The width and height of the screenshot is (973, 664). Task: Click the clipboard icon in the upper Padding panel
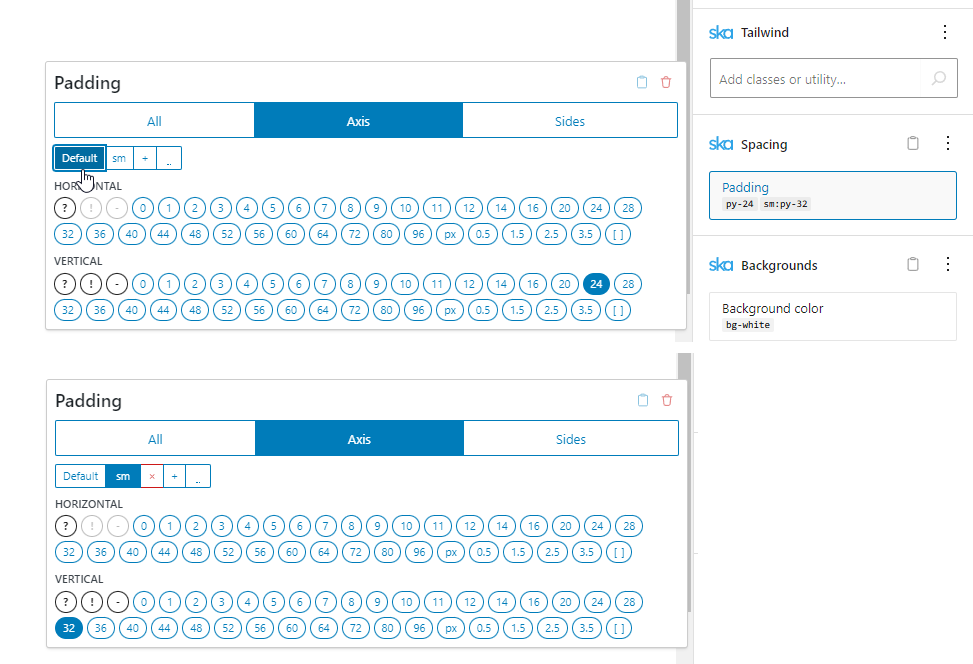click(x=642, y=82)
